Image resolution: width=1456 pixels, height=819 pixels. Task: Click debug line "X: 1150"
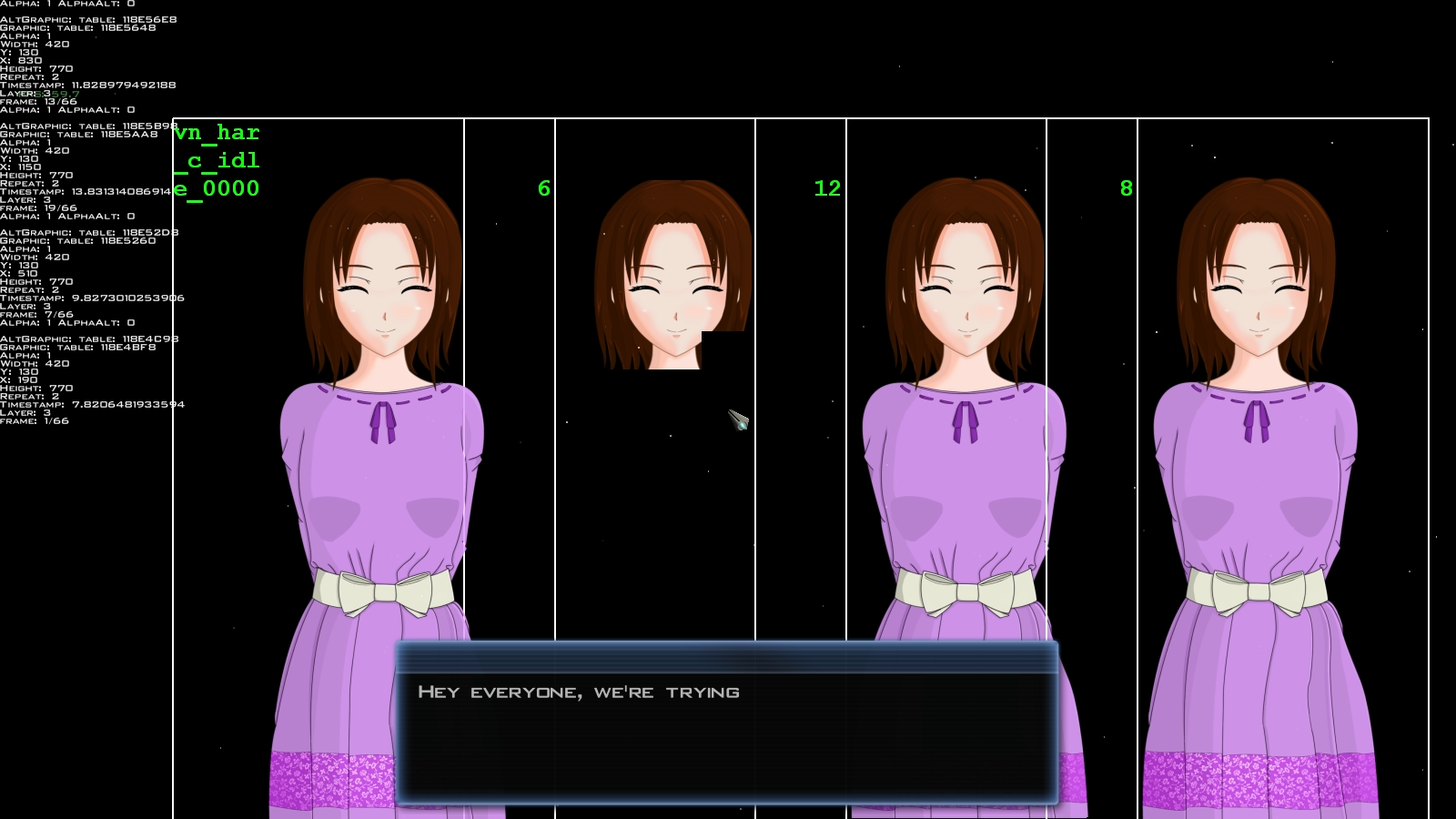click(x=21, y=167)
